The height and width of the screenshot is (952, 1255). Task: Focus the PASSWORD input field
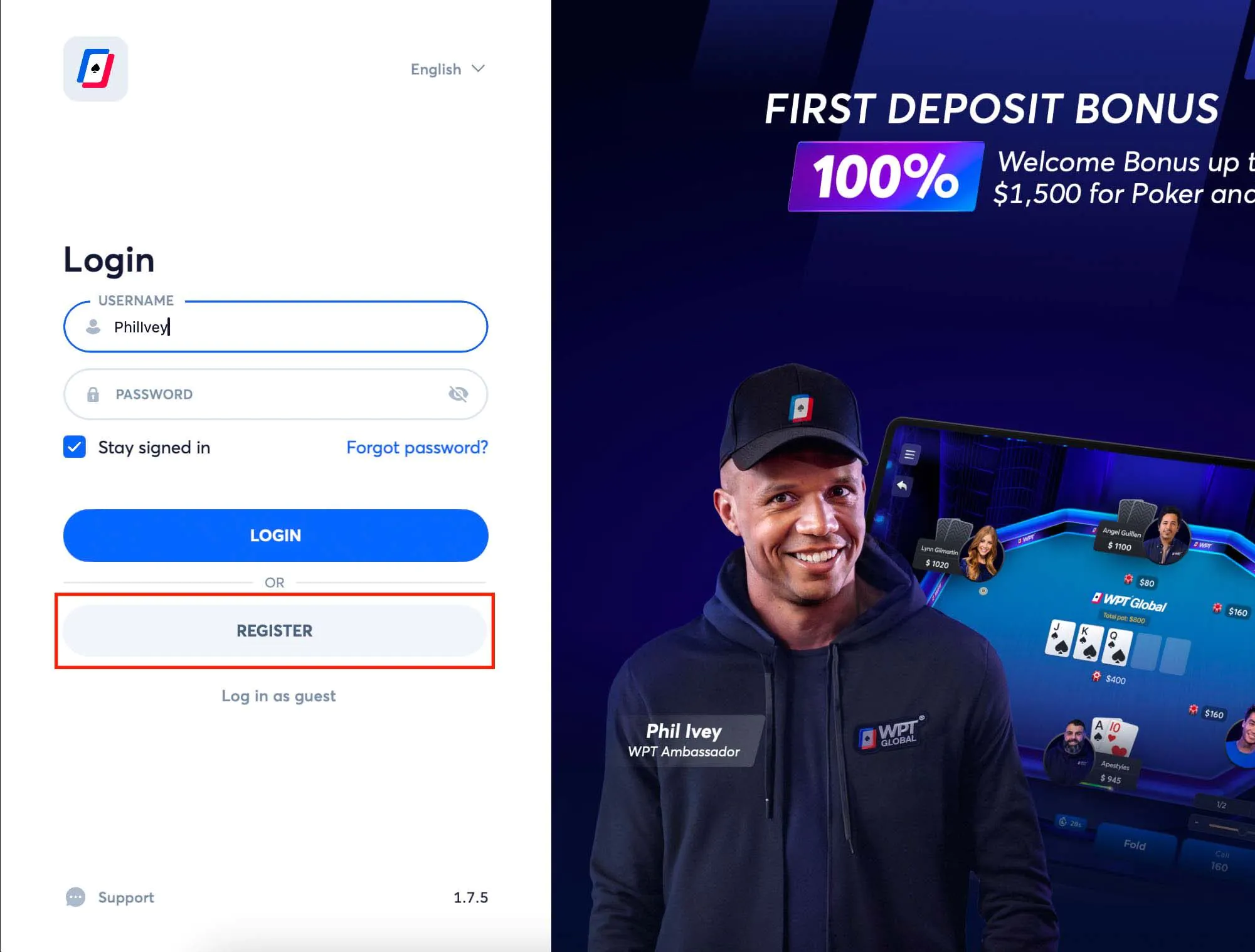275,394
